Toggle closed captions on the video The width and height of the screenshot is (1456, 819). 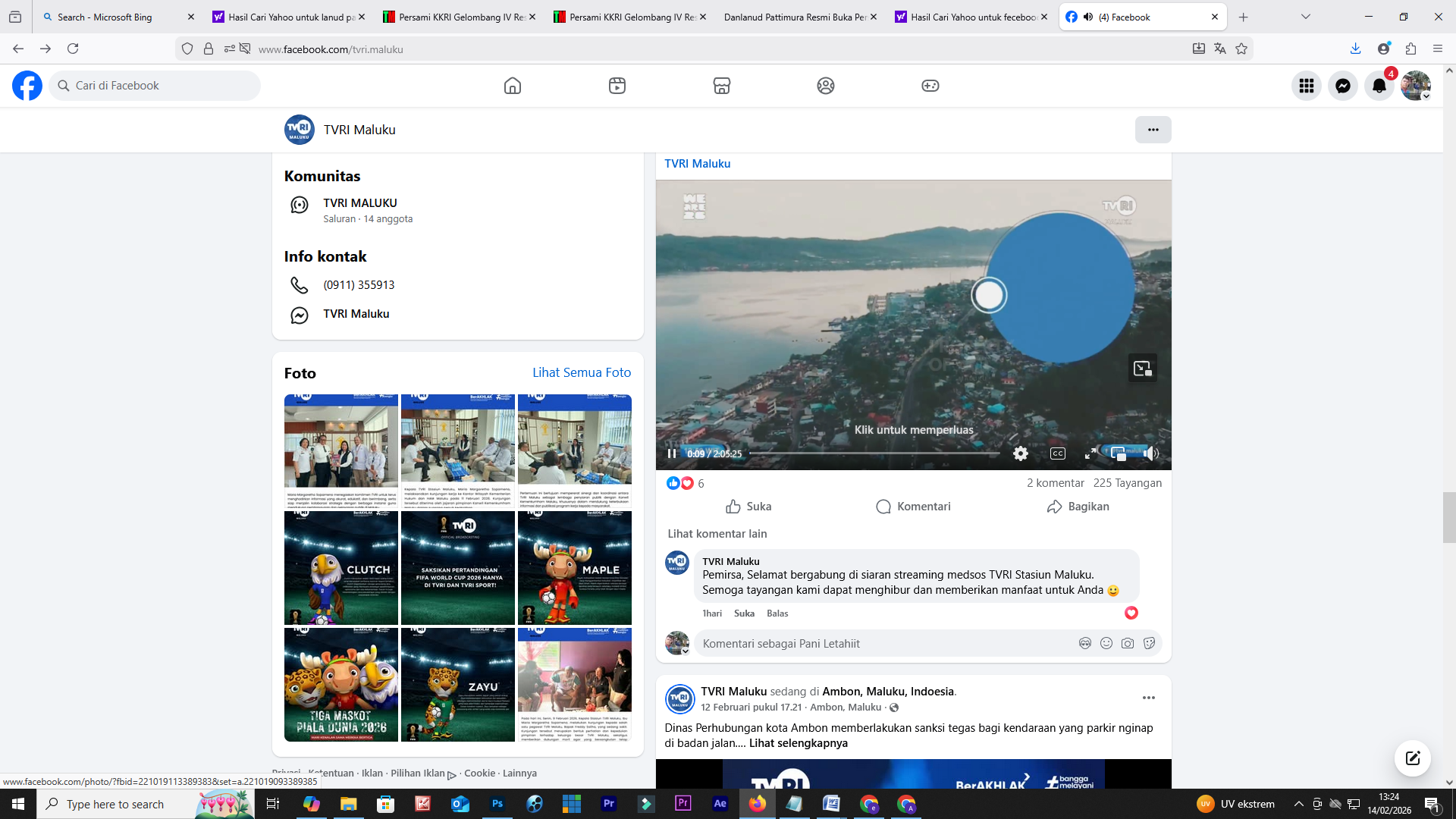(x=1058, y=453)
